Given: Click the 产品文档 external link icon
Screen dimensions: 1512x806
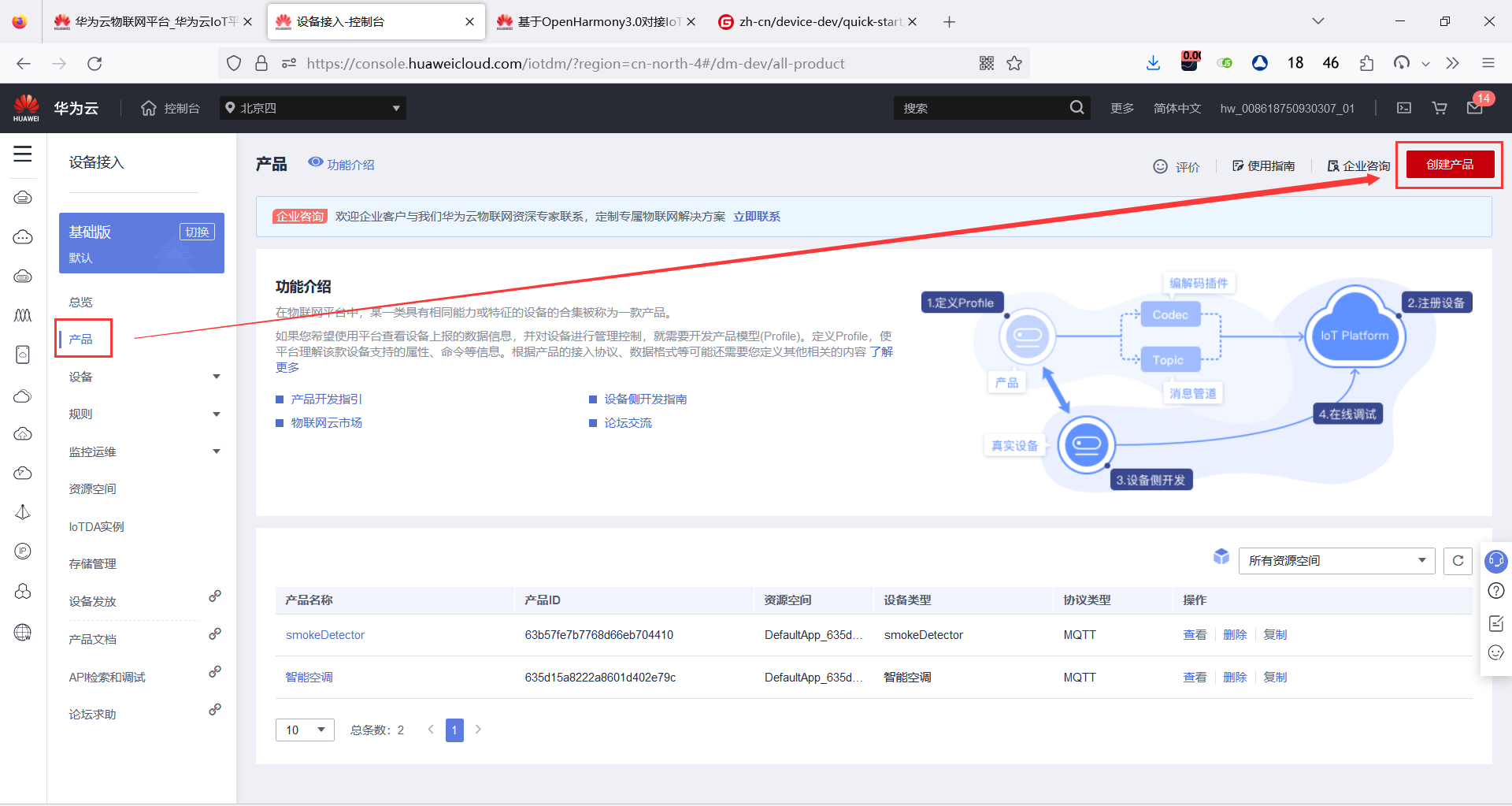Looking at the screenshot, I should point(215,634).
